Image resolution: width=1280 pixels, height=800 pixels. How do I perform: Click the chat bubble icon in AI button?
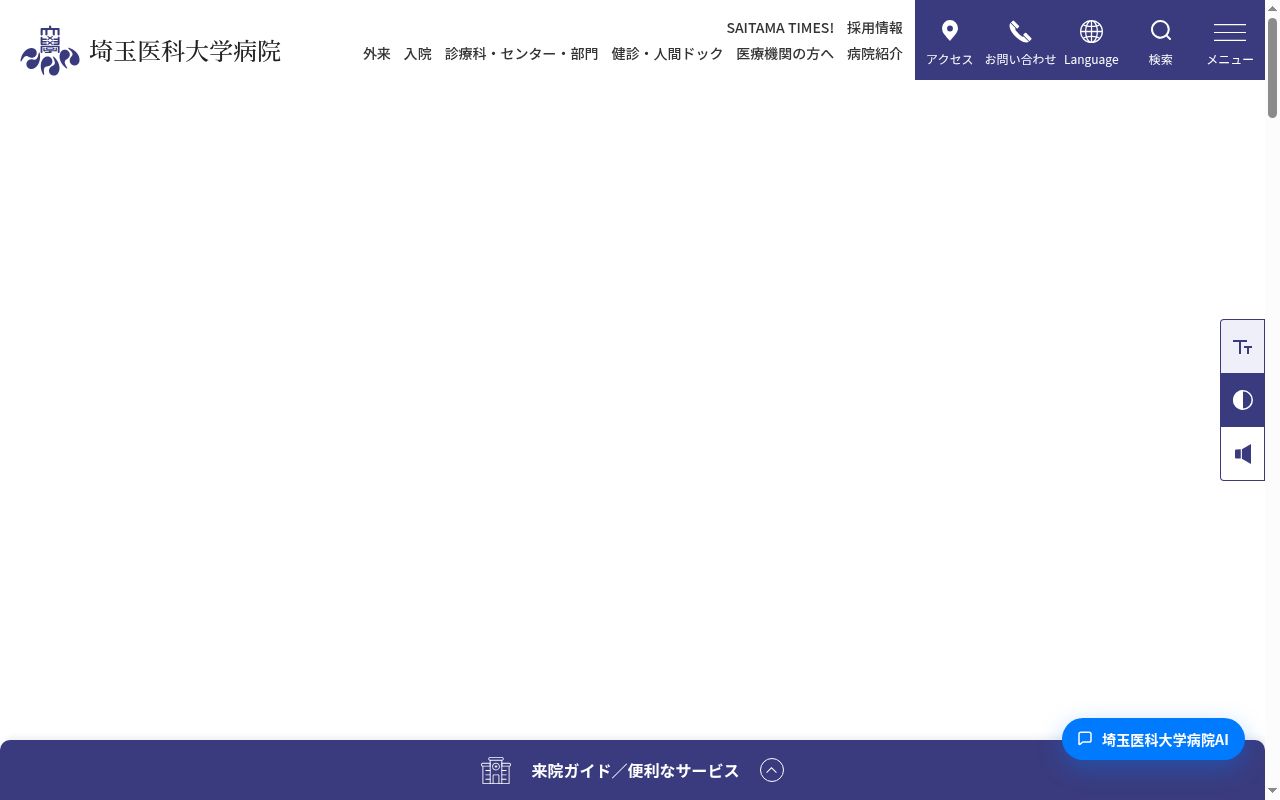(x=1085, y=739)
